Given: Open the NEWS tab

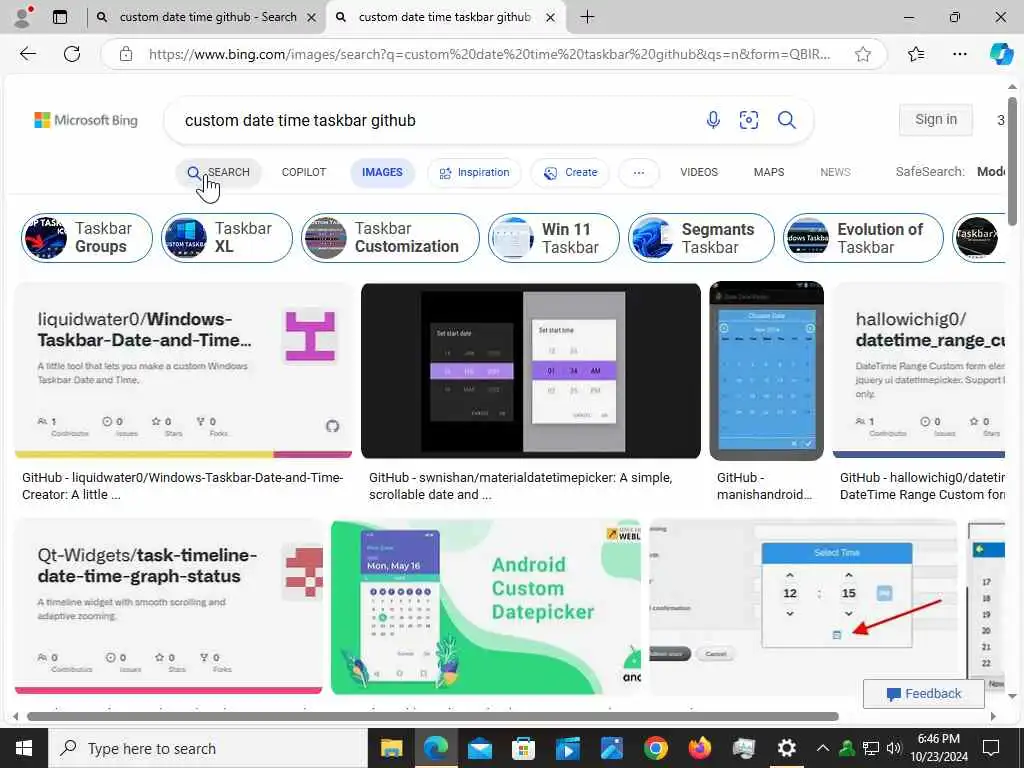Looking at the screenshot, I should (x=835, y=172).
